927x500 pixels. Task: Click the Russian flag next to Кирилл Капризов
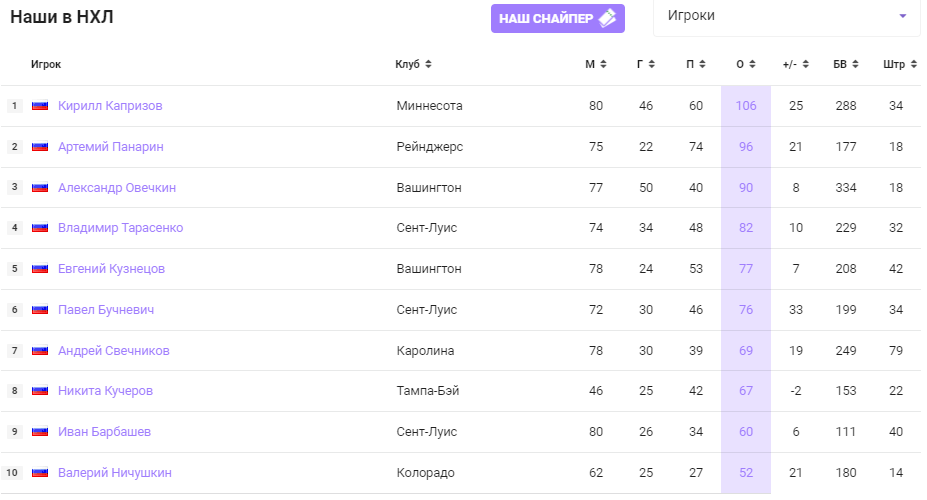[40, 106]
